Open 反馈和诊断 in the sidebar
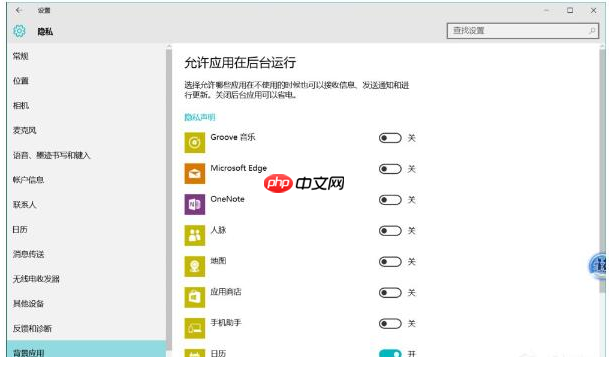The height and width of the screenshot is (367, 609). coord(32,329)
